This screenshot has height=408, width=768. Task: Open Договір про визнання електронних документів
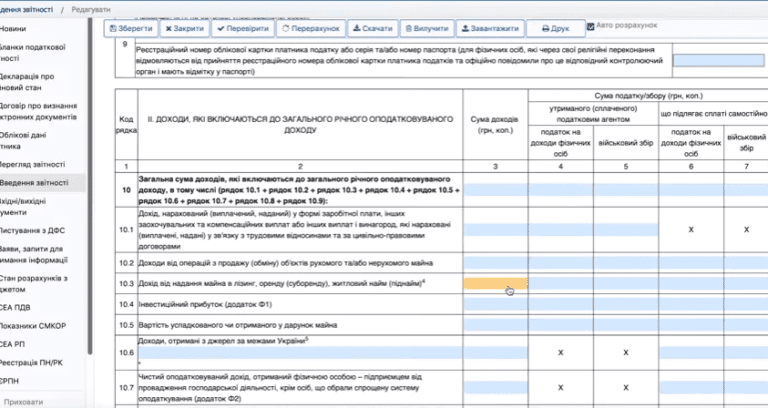(38, 112)
